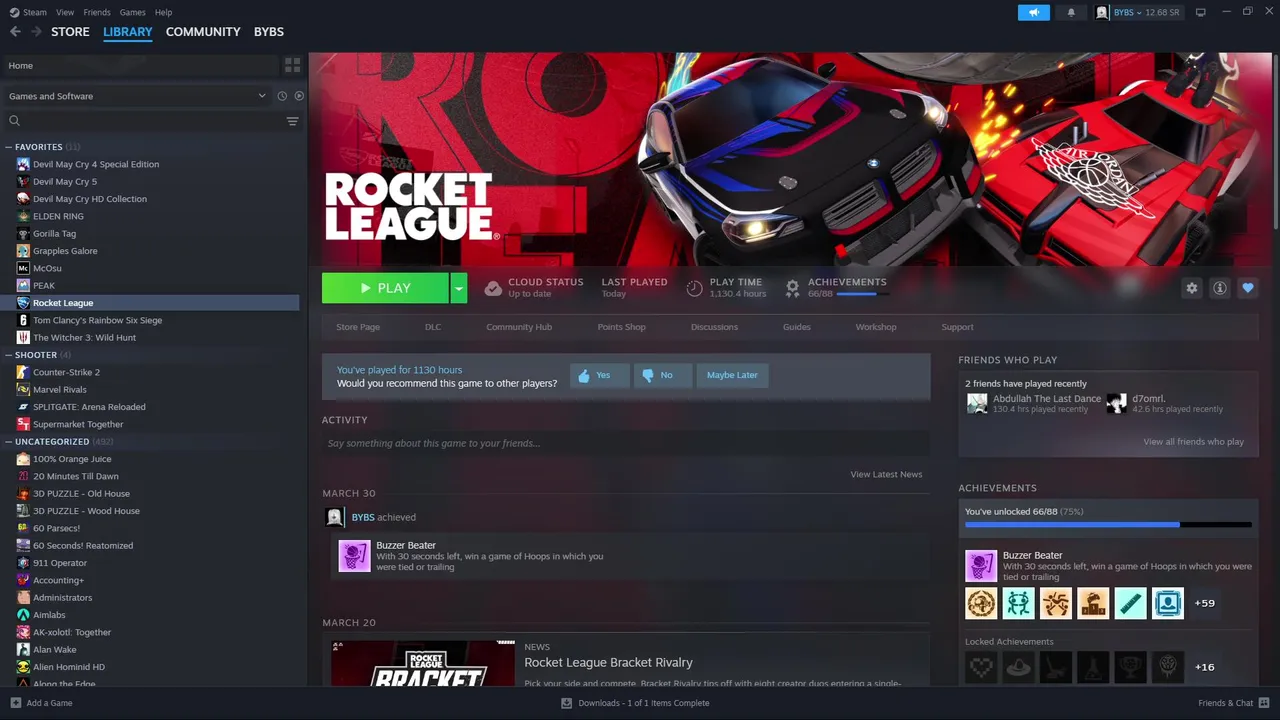The image size is (1280, 720).
Task: Click d7omrl. friend avatar
Action: coord(1116,403)
